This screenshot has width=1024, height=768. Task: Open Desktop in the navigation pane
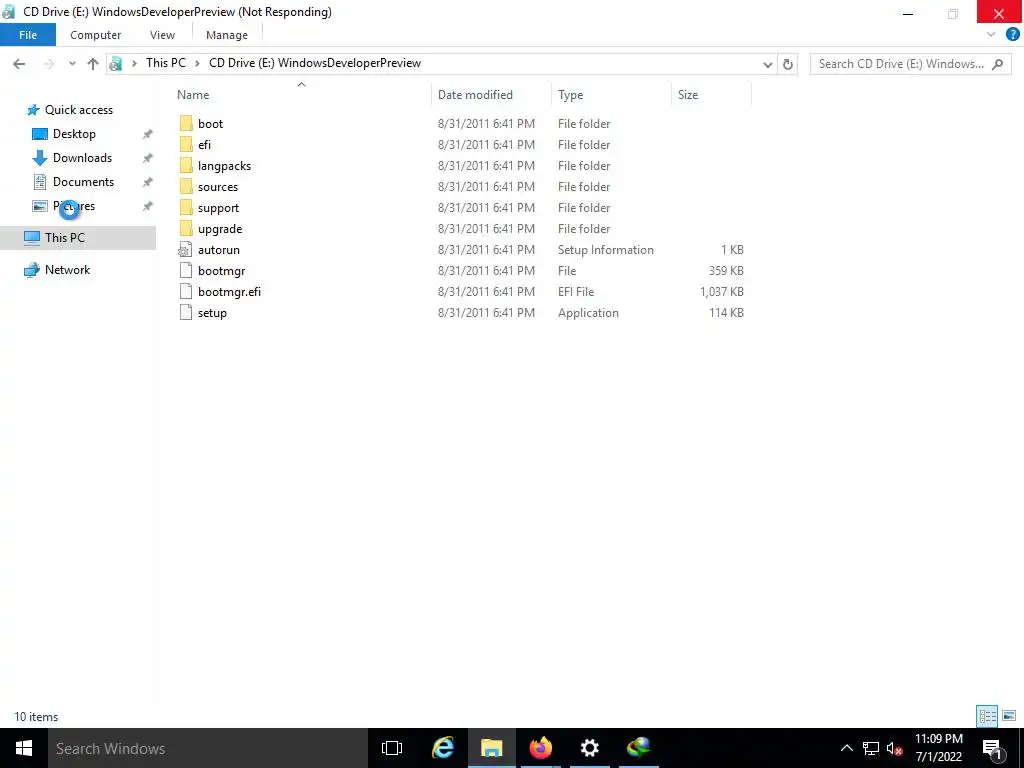[x=74, y=134]
